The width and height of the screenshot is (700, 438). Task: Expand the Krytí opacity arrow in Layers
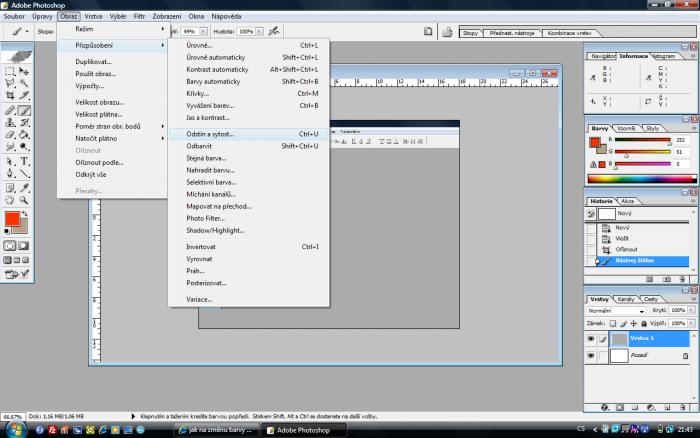point(690,311)
